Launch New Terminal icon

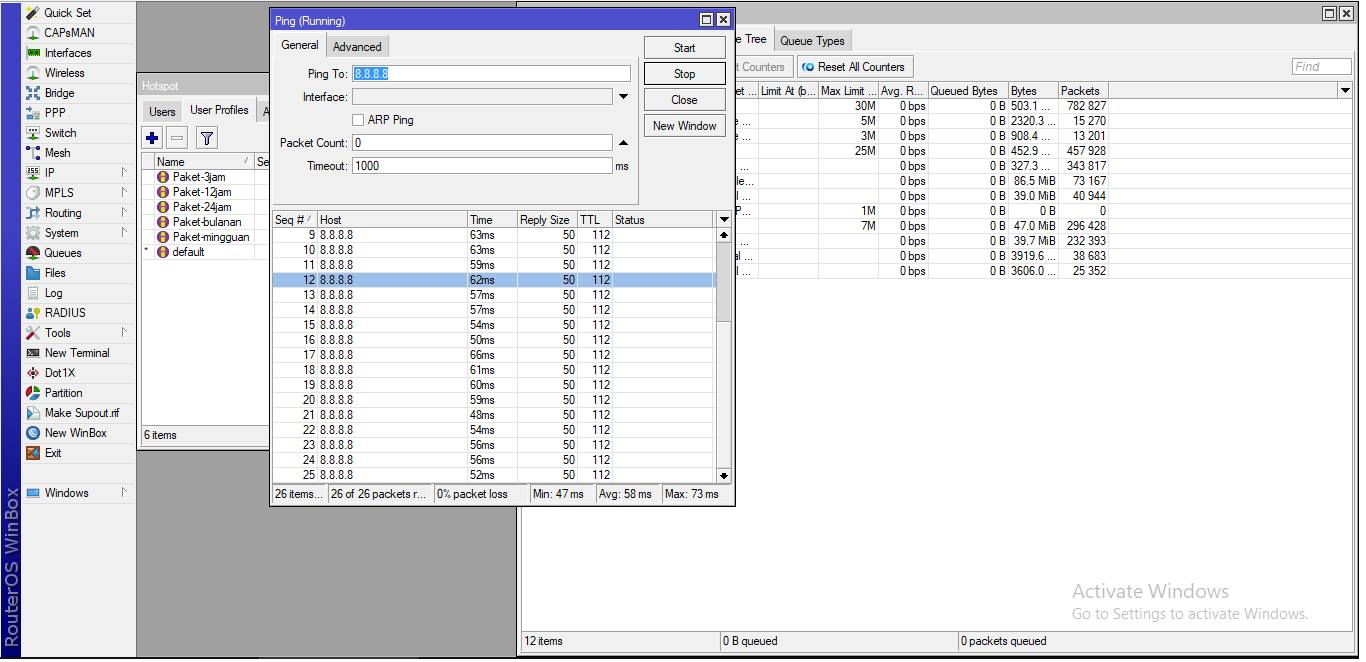[34, 353]
